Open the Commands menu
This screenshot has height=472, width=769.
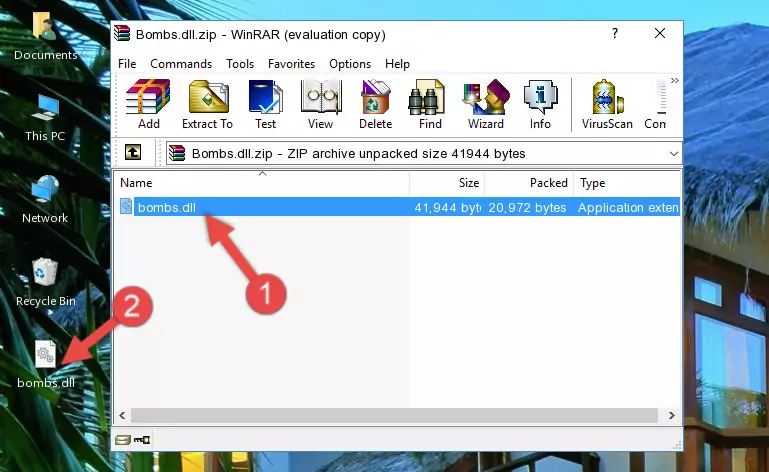[x=181, y=64]
